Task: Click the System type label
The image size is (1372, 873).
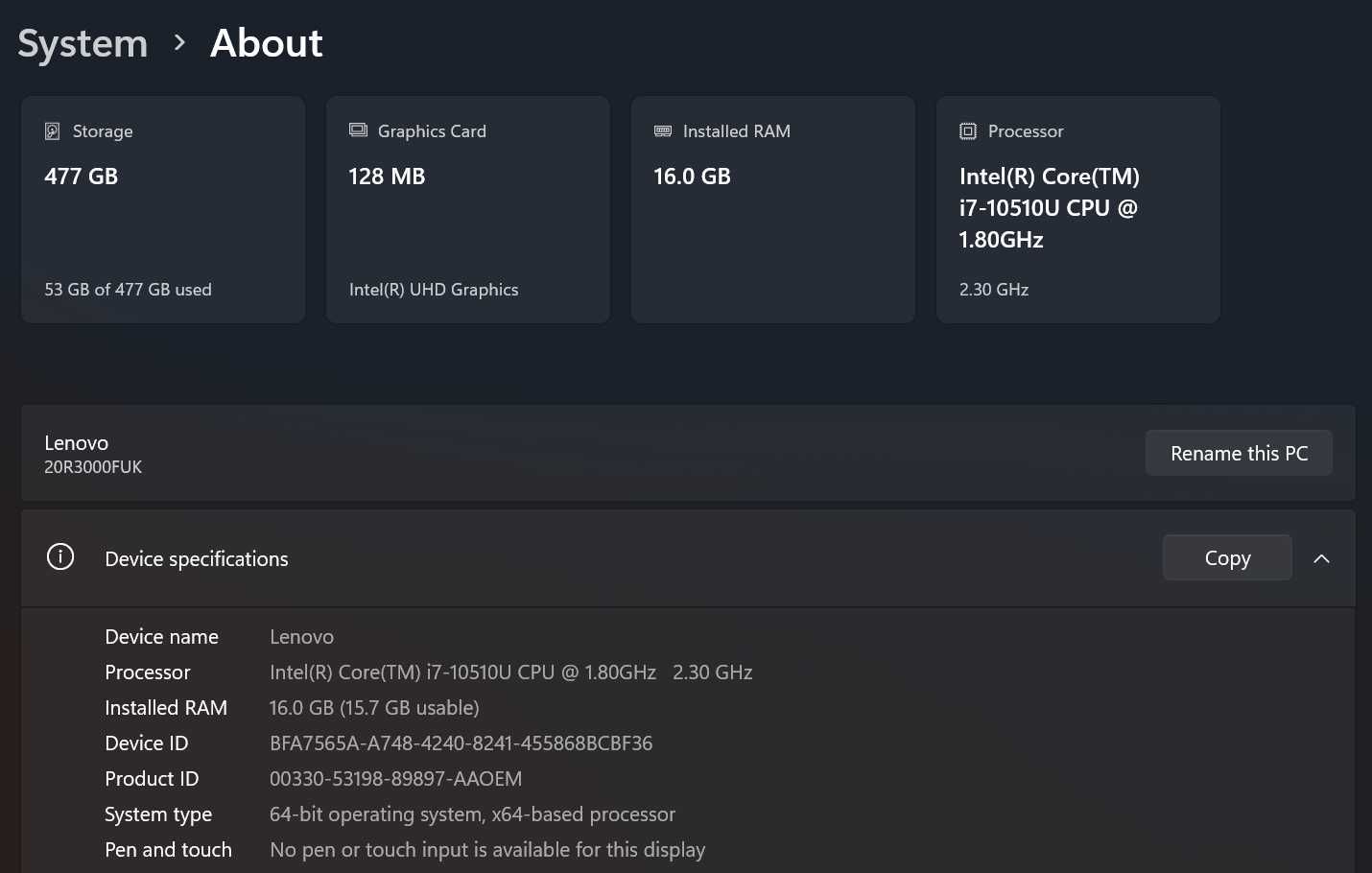Action: tap(158, 814)
